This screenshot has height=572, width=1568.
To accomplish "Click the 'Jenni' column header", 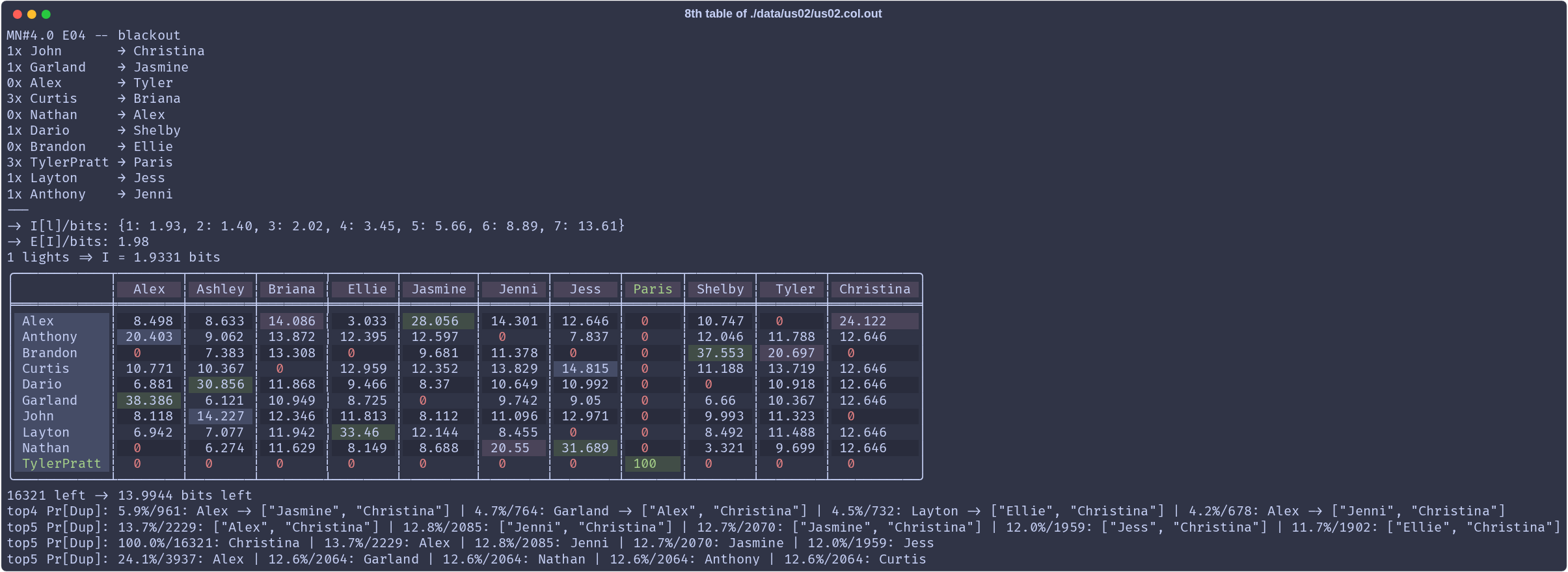I will [x=514, y=289].
